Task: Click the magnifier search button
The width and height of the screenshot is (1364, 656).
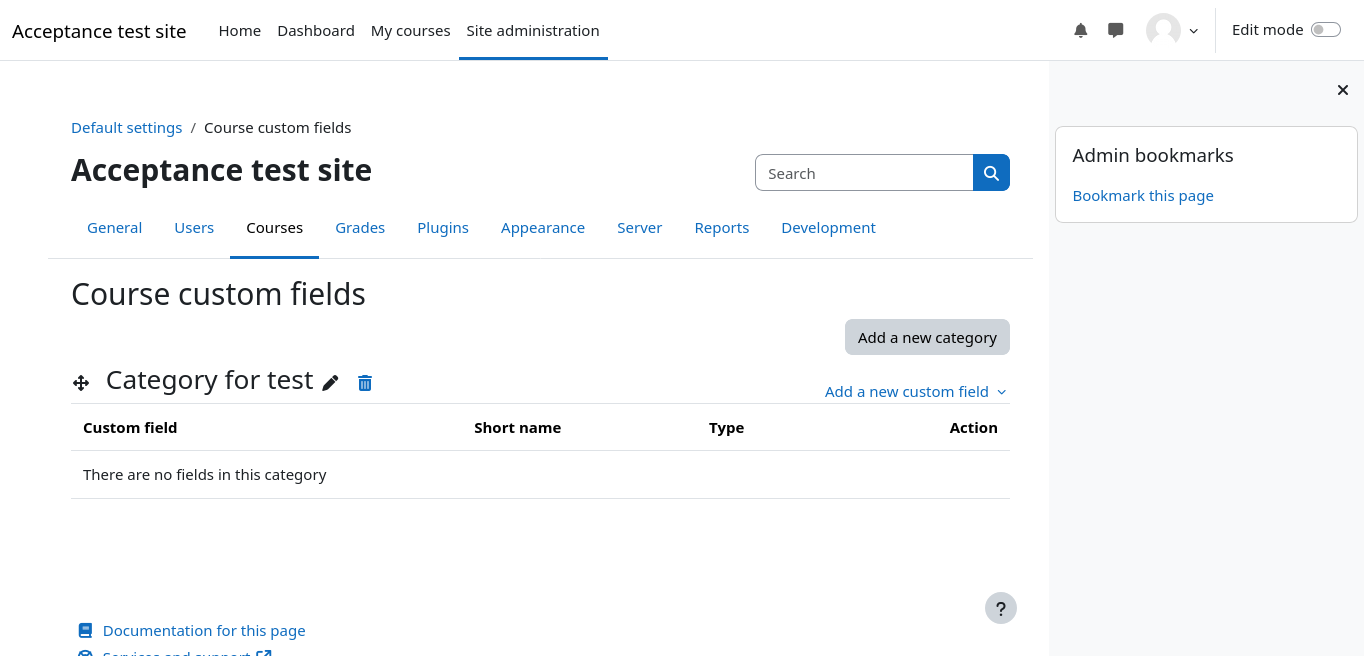Action: pyautogui.click(x=991, y=173)
